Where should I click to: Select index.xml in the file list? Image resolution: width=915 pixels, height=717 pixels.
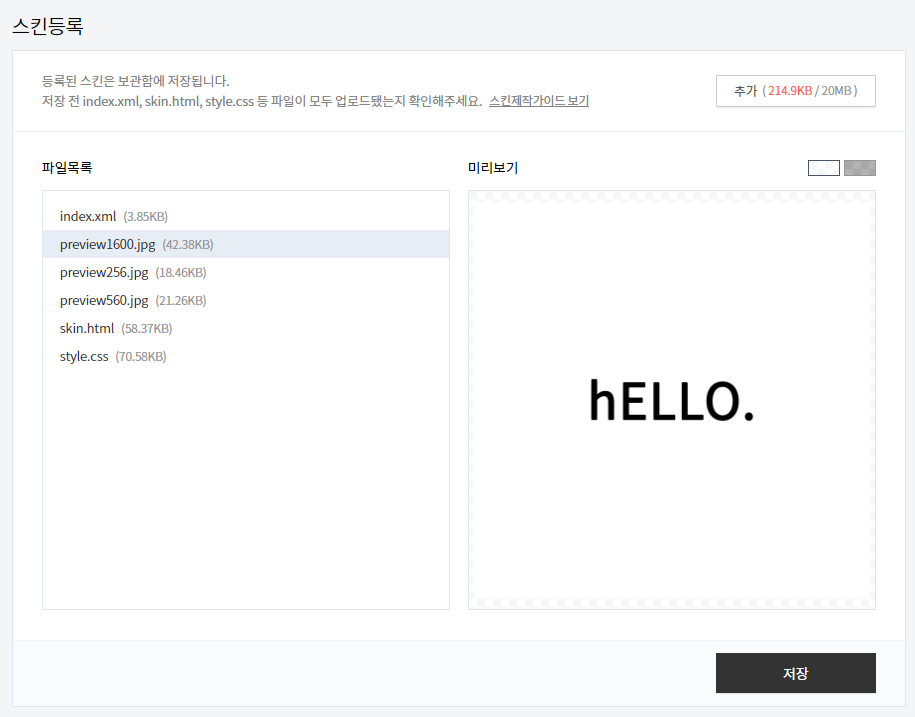click(246, 216)
